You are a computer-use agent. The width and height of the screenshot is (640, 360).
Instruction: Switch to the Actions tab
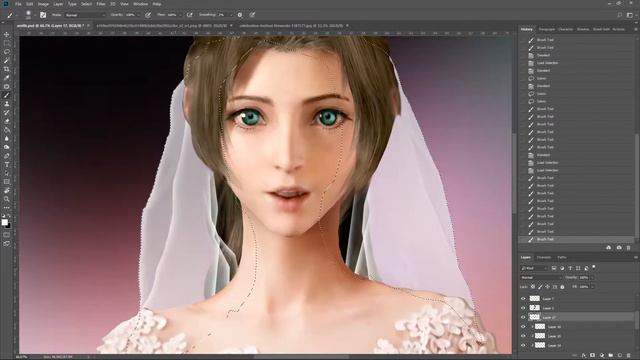coord(618,29)
